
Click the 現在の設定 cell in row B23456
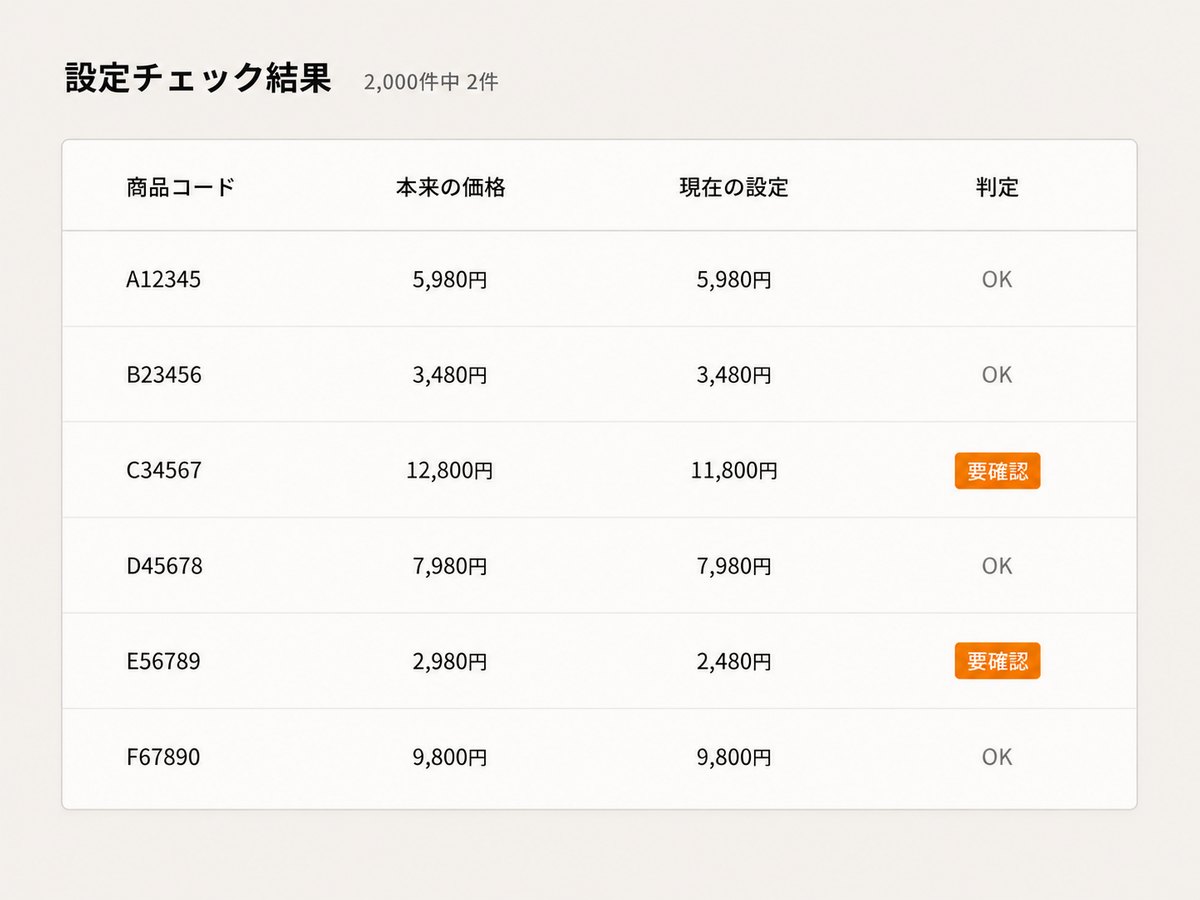(734, 375)
